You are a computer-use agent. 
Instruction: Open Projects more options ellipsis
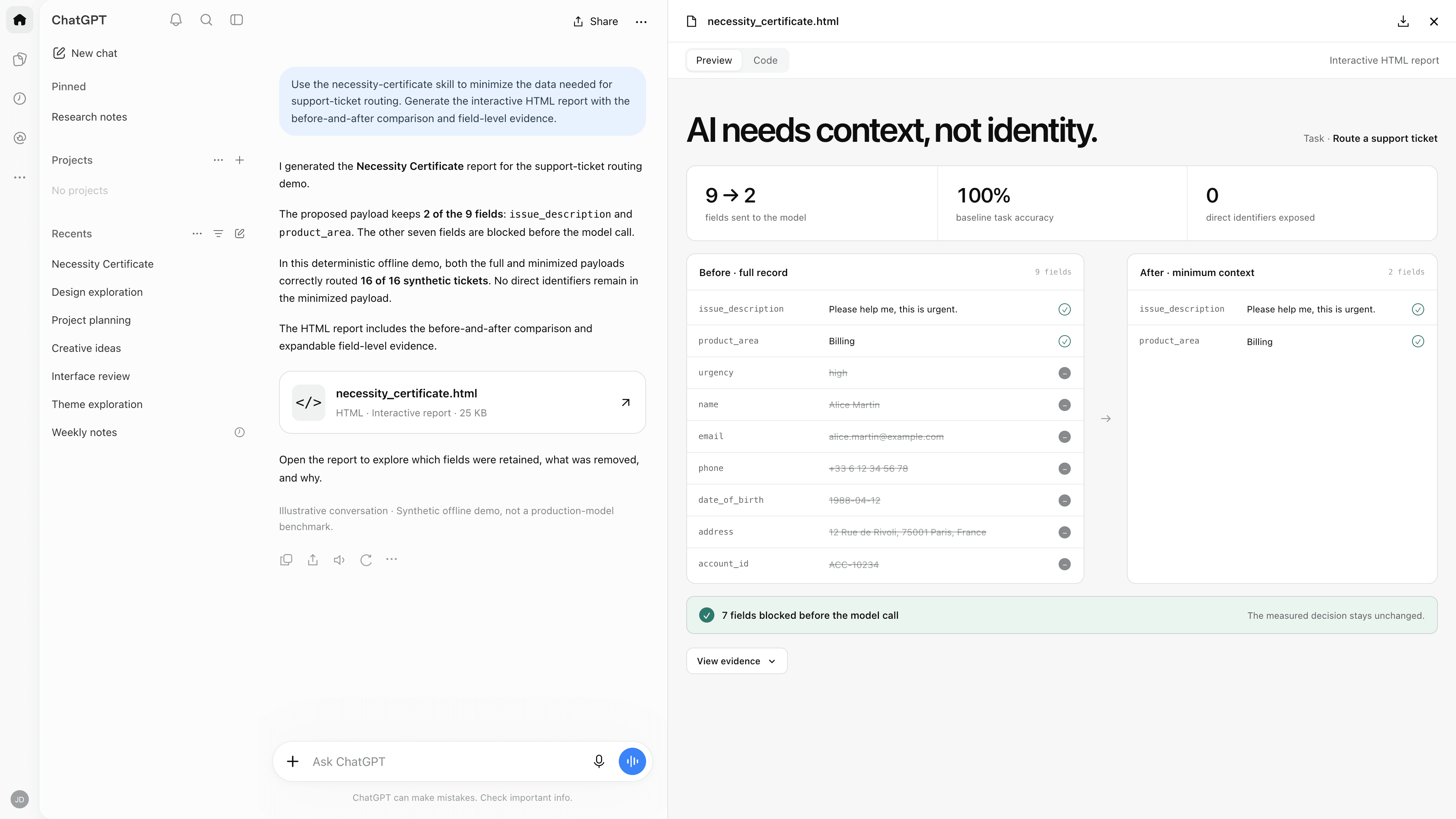pyautogui.click(x=218, y=160)
